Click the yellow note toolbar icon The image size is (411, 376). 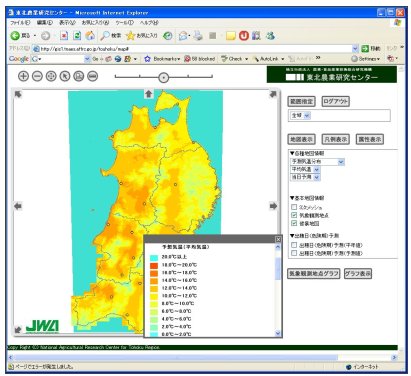pos(231,36)
